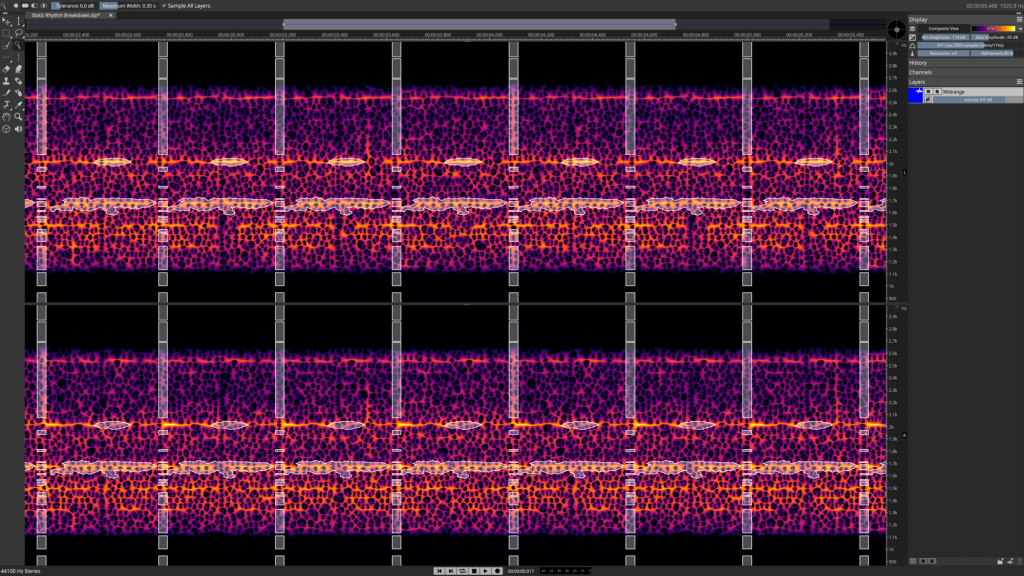Screen dimensions: 1024x576
Task: Go to start transport button
Action: click(x=439, y=571)
